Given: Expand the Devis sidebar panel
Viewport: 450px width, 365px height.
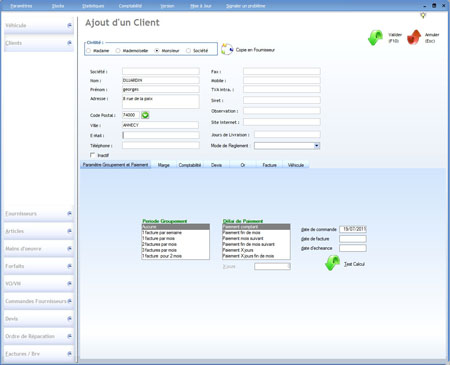Looking at the screenshot, I should point(69,318).
